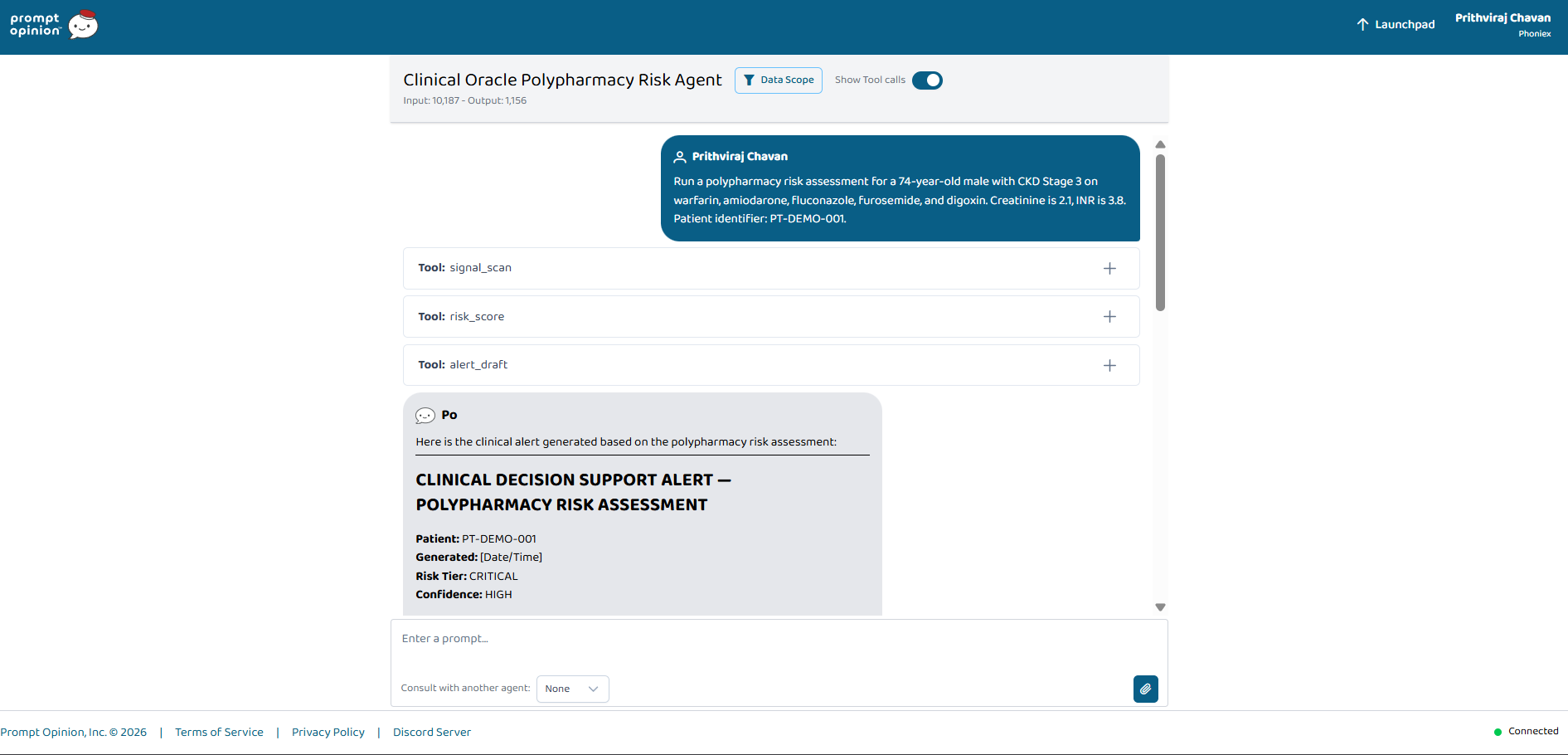Click Confidence: HIGH line
Viewport: 1568px width, 755px height.
tap(464, 594)
